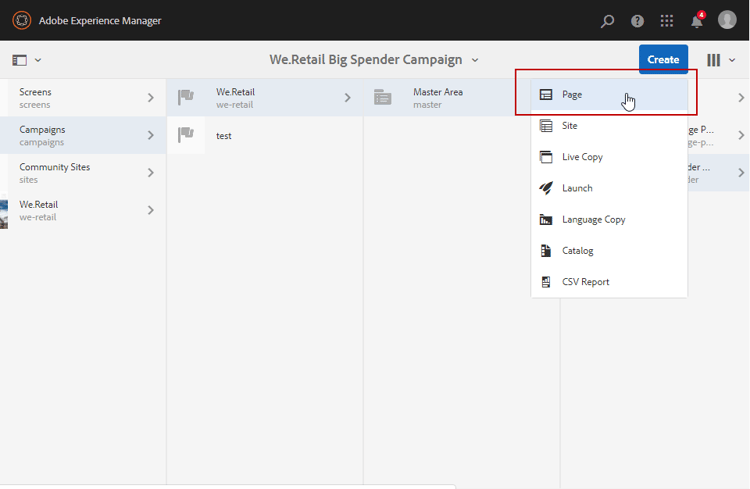The image size is (750, 489).
Task: Open the search magnifier icon
Action: [607, 21]
